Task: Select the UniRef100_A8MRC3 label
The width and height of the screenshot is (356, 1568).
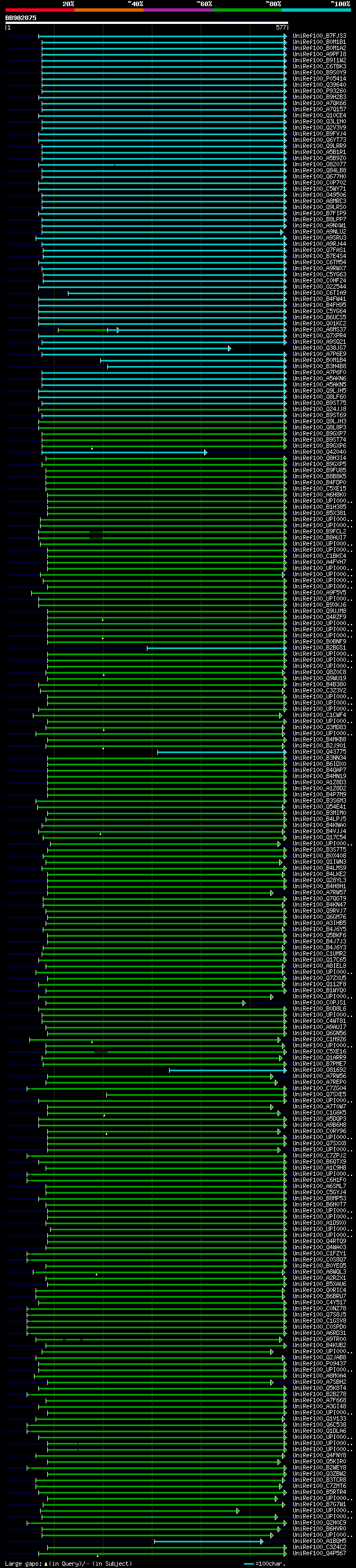Action: point(319,201)
